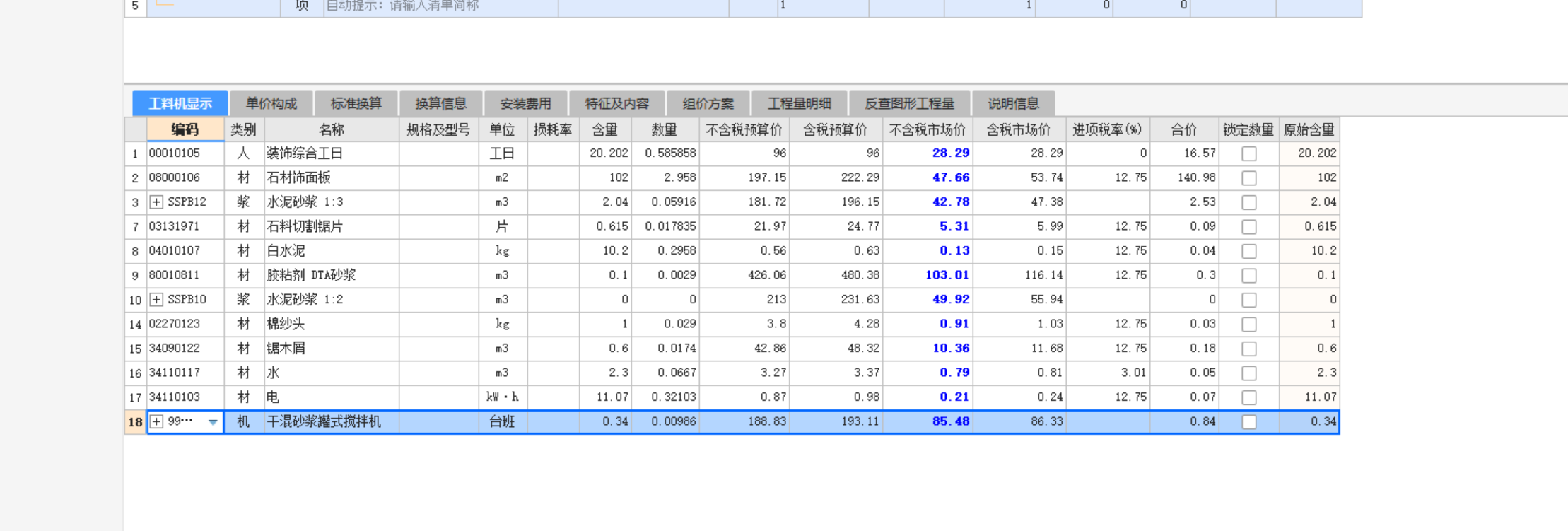Select code cell 34110117
Image resolution: width=1568 pixels, height=531 pixels.
[185, 373]
